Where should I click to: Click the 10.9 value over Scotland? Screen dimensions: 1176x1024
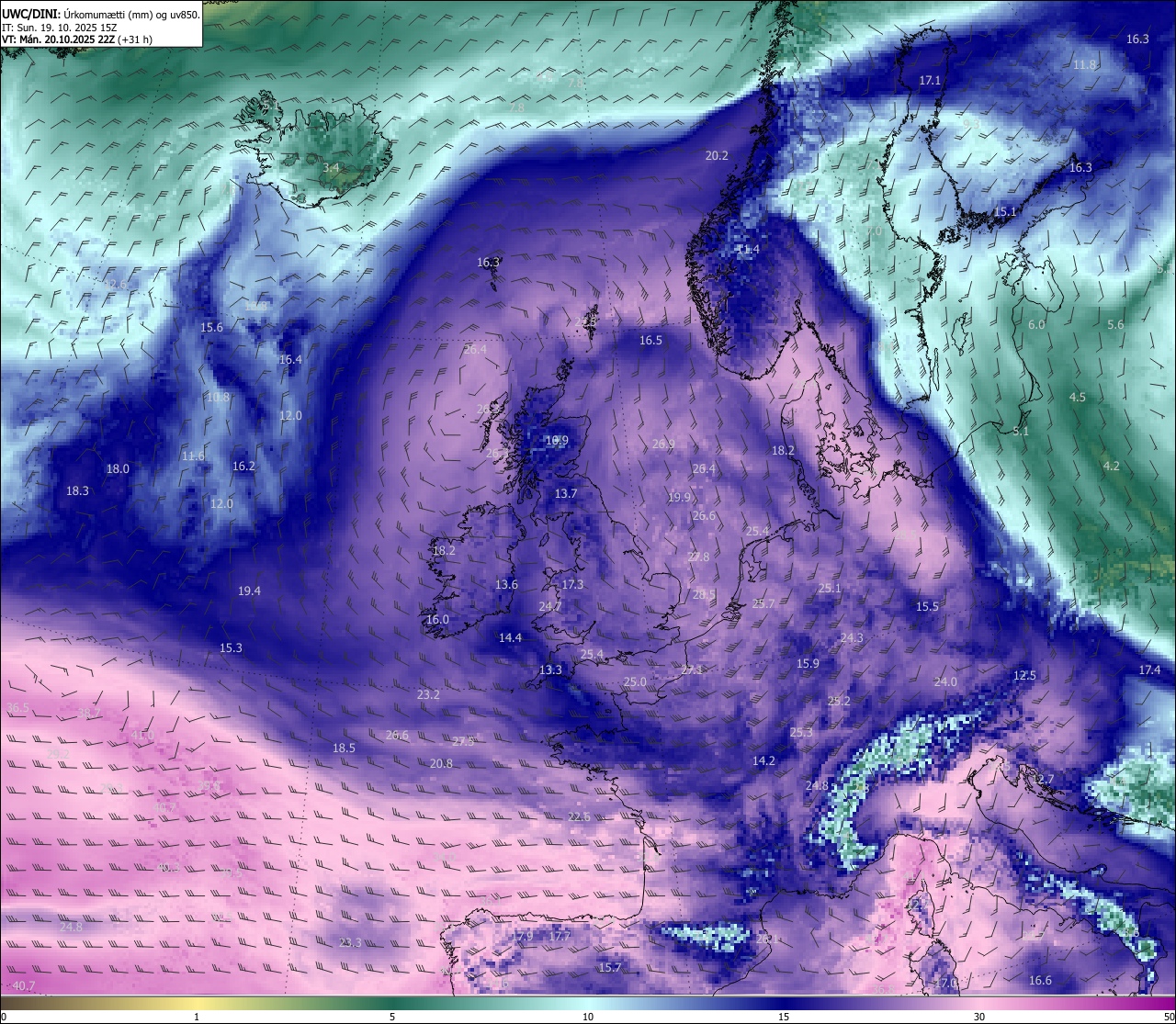[x=557, y=441]
